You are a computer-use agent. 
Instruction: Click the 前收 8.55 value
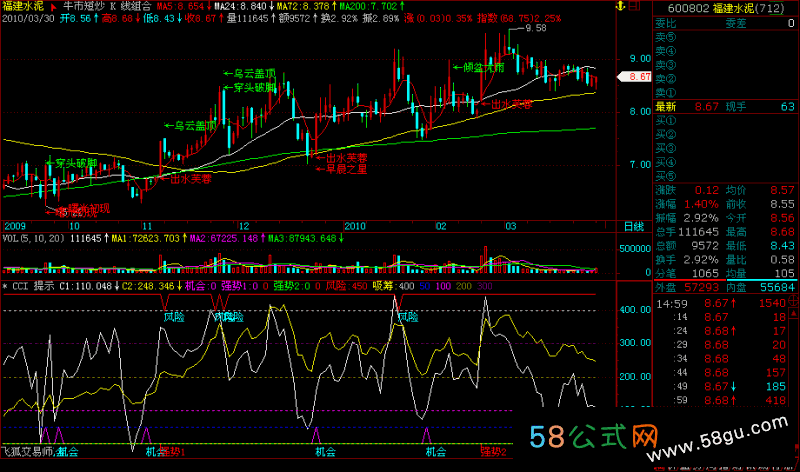(783, 204)
